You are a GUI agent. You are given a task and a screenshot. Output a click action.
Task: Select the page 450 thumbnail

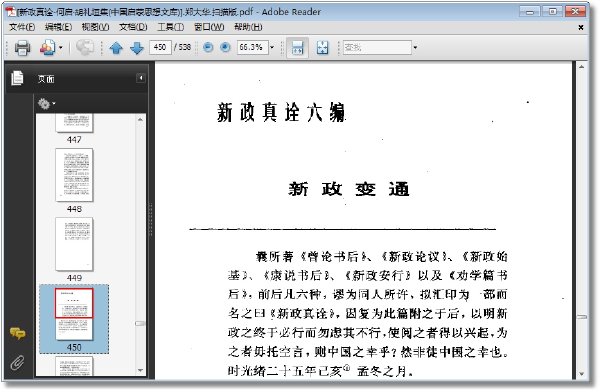74,314
